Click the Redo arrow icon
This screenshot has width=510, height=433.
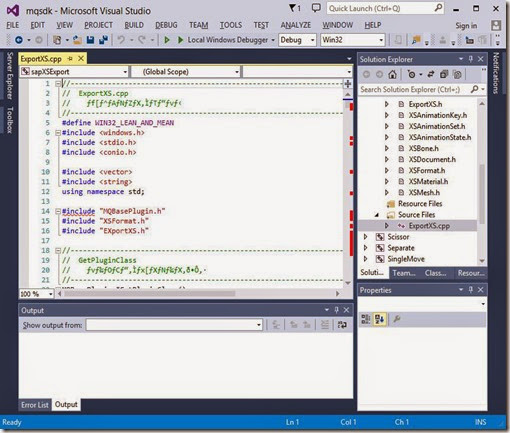(x=142, y=40)
